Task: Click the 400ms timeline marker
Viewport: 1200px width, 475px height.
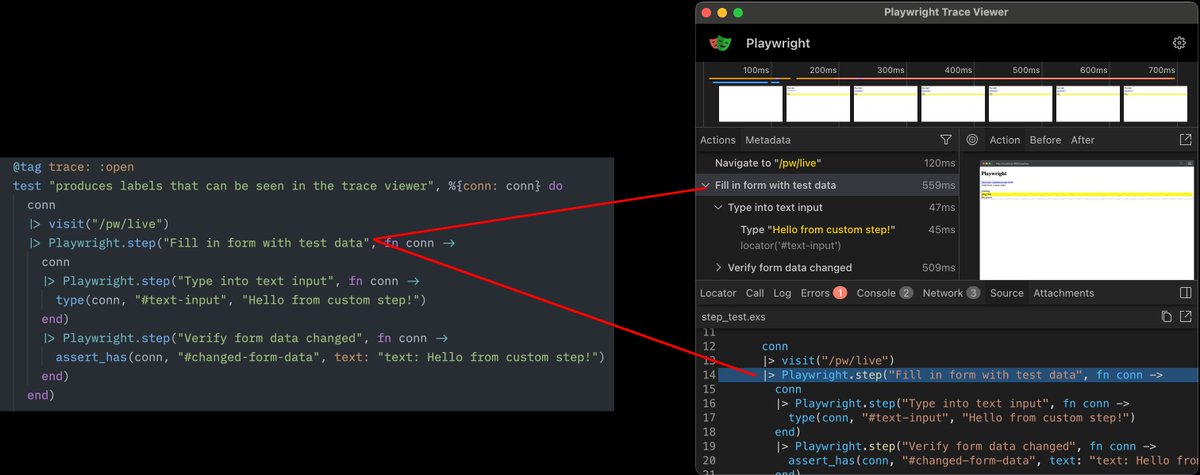Action: [958, 71]
